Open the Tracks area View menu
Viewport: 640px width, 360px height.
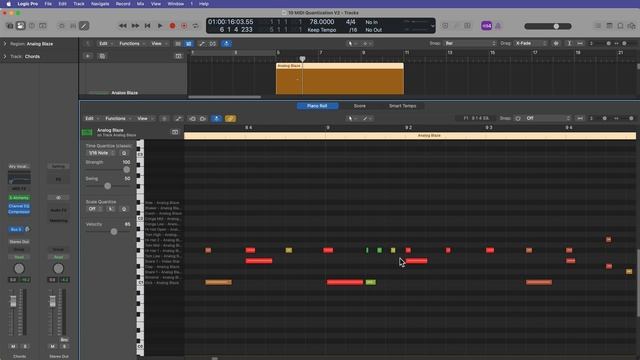point(158,43)
